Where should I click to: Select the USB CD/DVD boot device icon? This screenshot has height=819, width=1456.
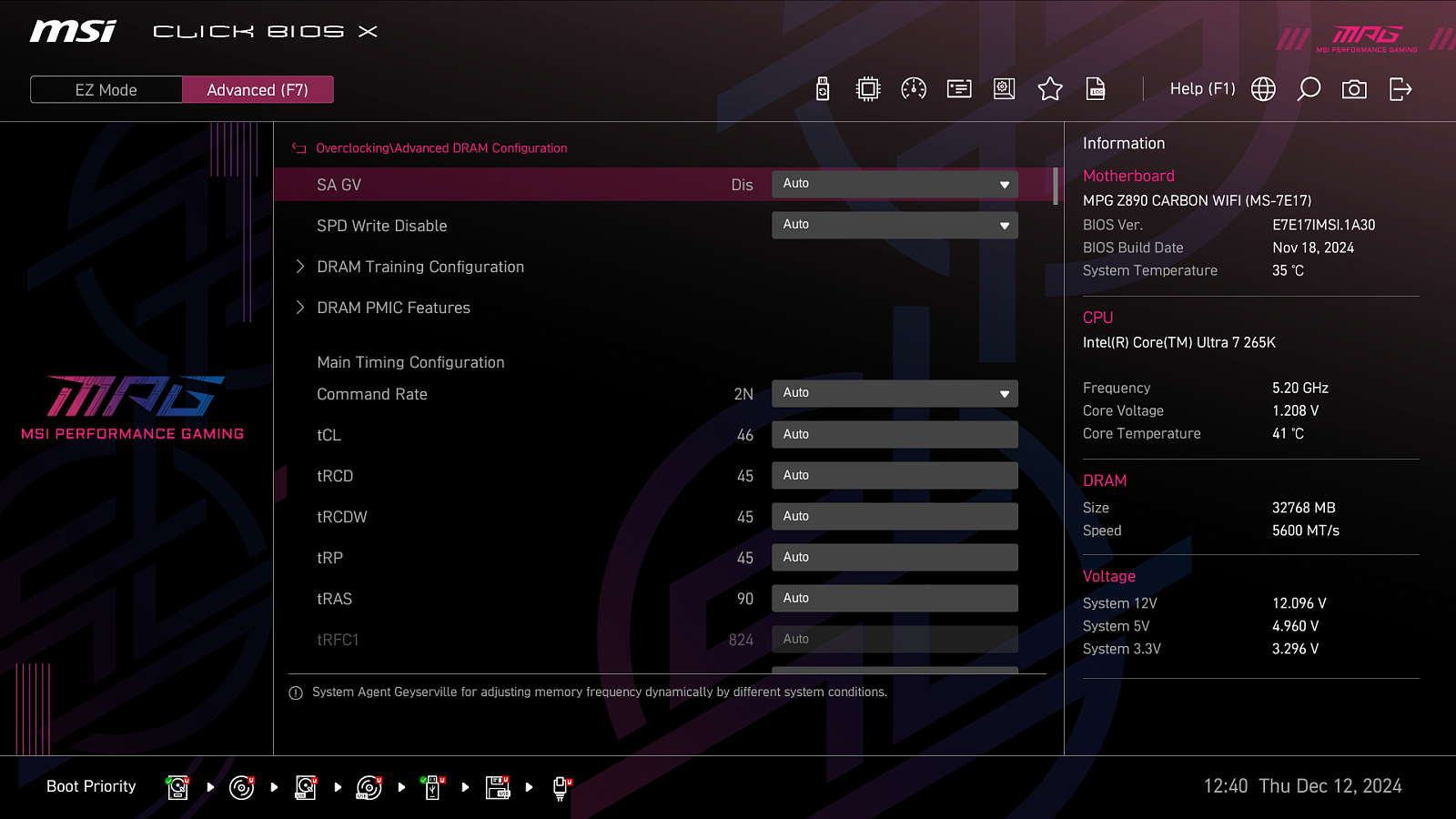pyautogui.click(x=369, y=787)
